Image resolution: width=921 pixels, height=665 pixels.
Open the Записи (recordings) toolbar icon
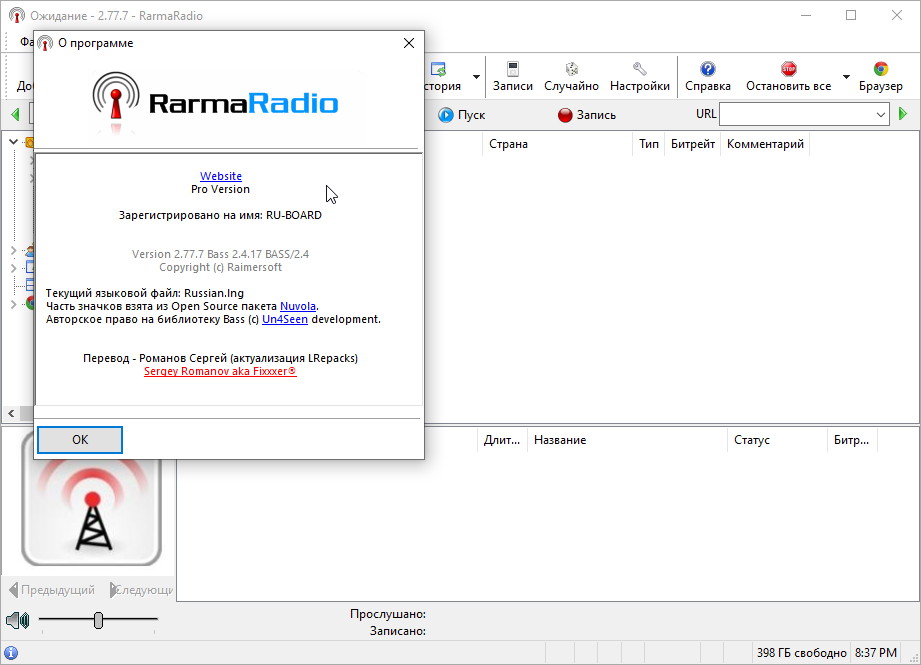tap(512, 69)
